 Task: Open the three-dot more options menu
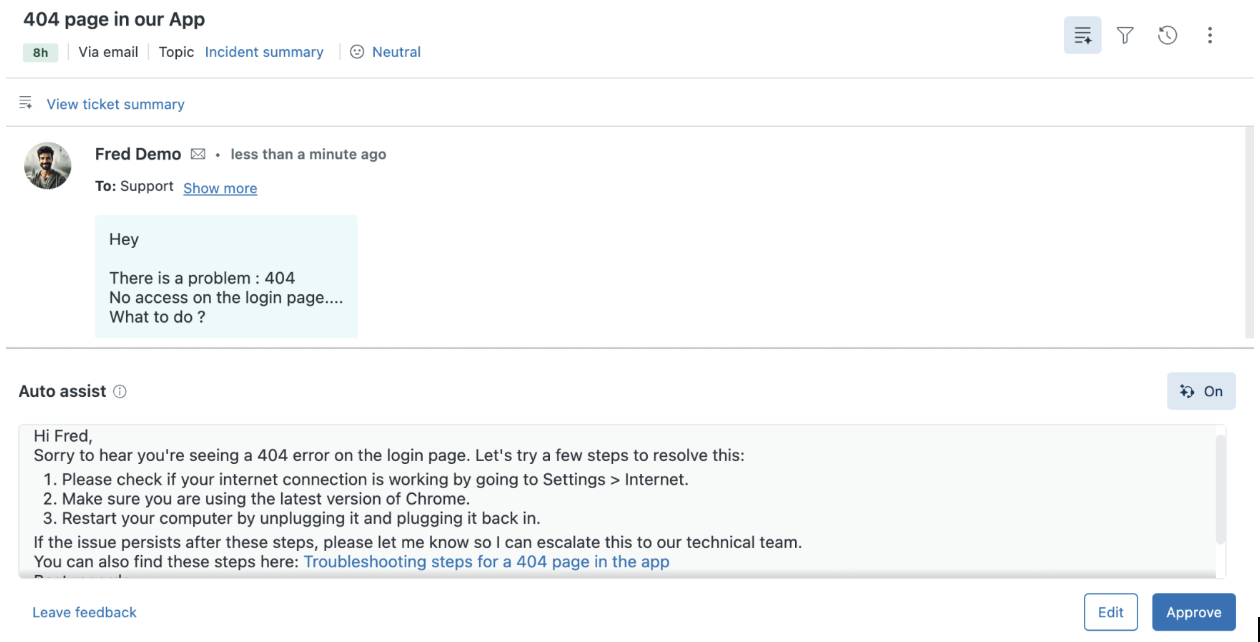tap(1210, 35)
